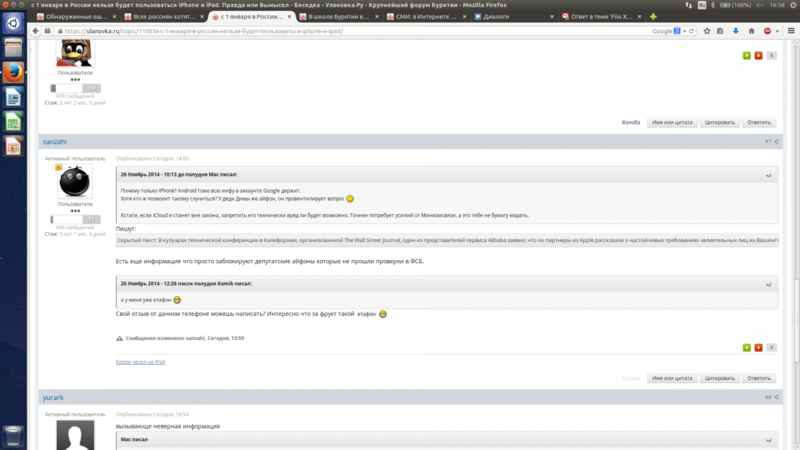The height and width of the screenshot is (450, 800).
Task: Open Ubuntu Dash home launcher
Action: [x=13, y=23]
